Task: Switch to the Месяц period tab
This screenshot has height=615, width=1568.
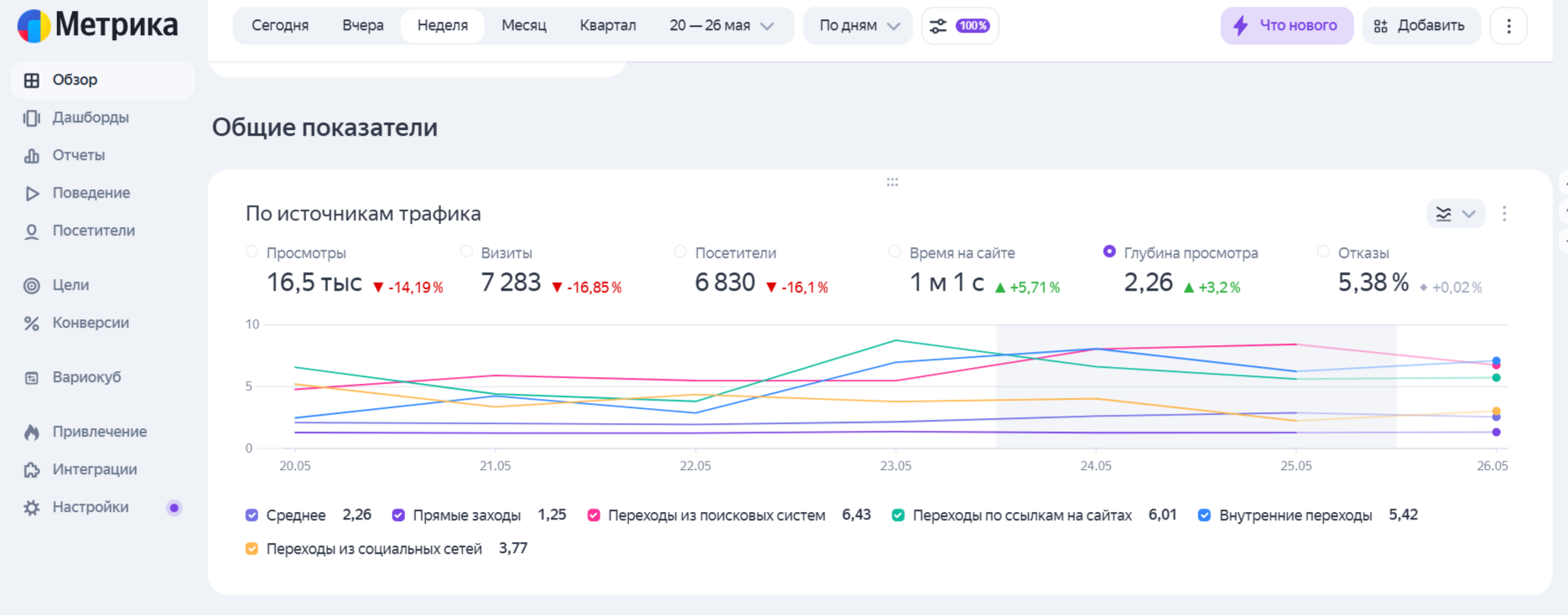Action: click(524, 26)
